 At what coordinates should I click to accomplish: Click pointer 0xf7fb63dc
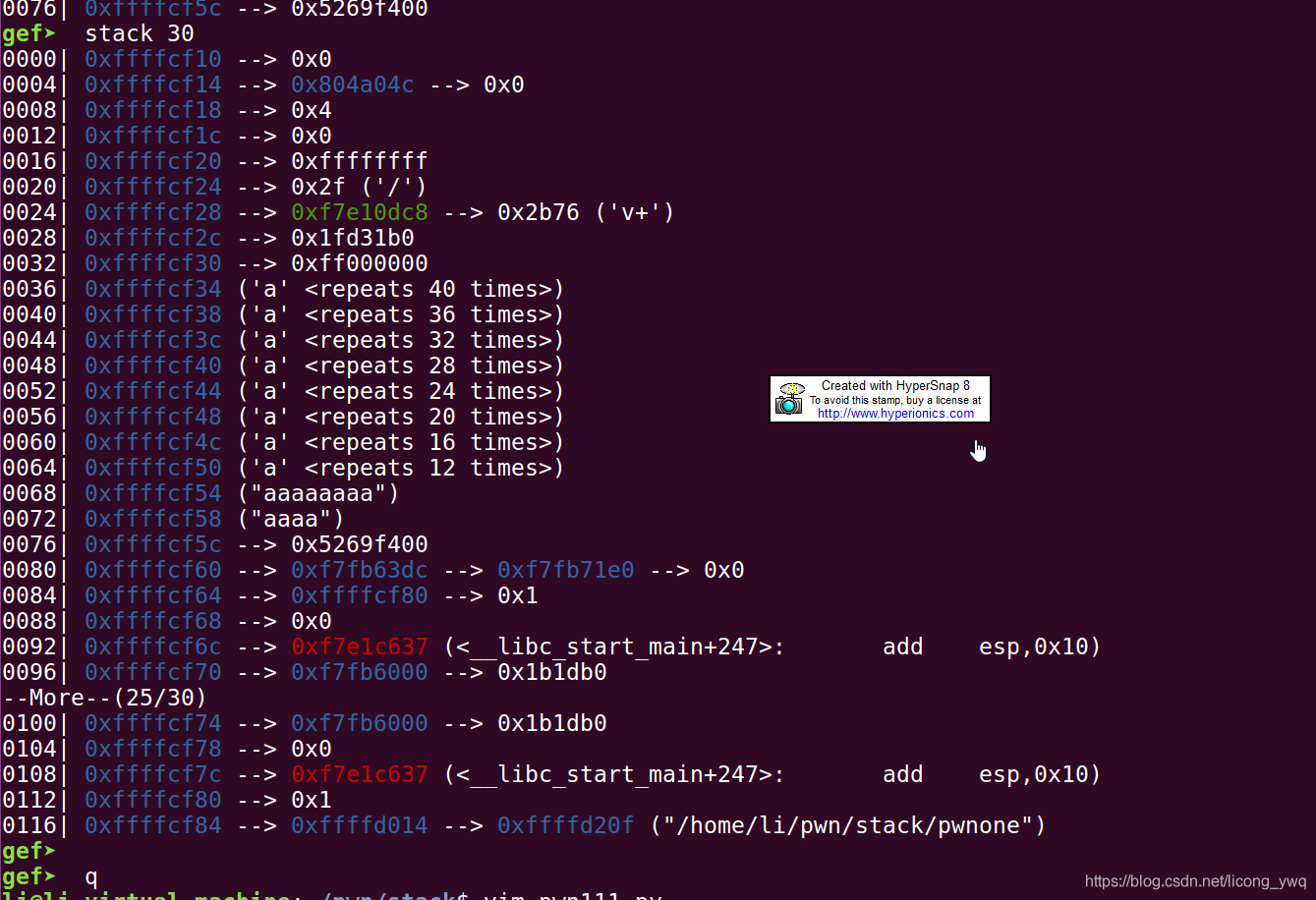(x=360, y=570)
